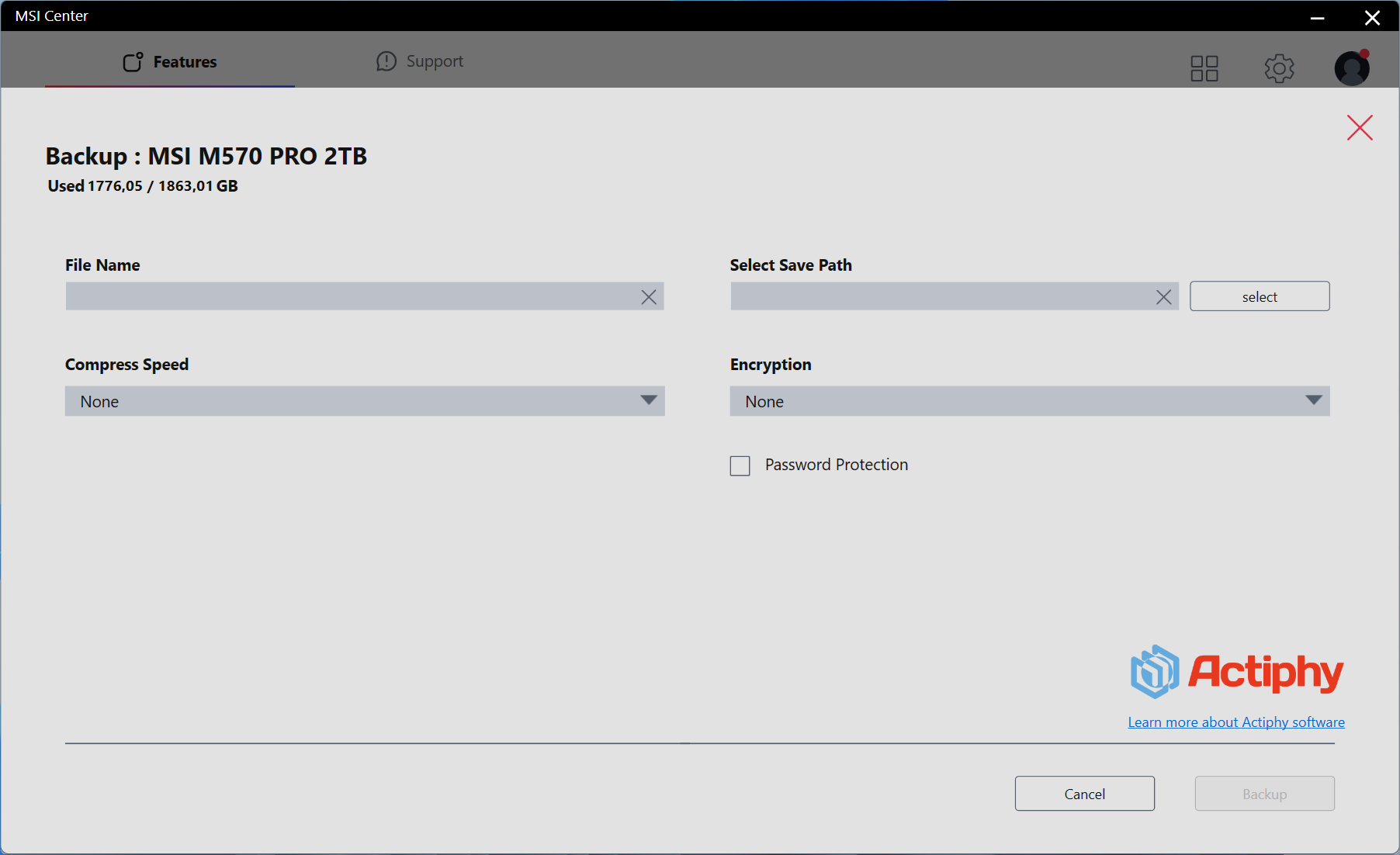Close the Backup panel with red X
Viewport: 1400px width, 855px height.
[x=1360, y=128]
